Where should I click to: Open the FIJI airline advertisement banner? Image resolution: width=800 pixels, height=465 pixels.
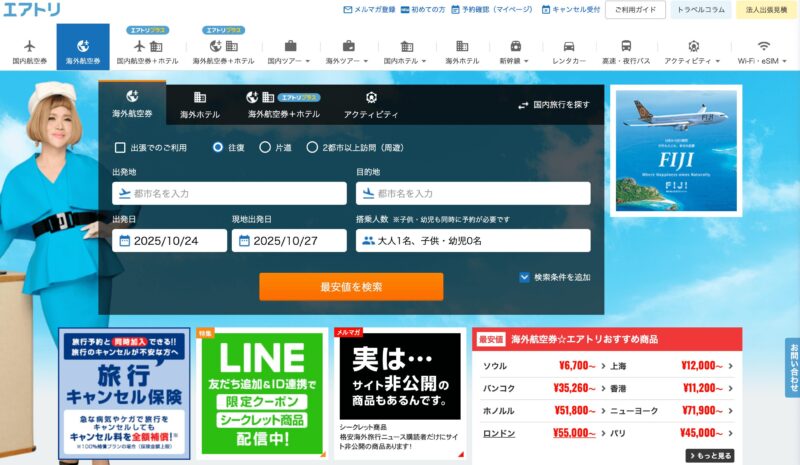[x=675, y=150]
